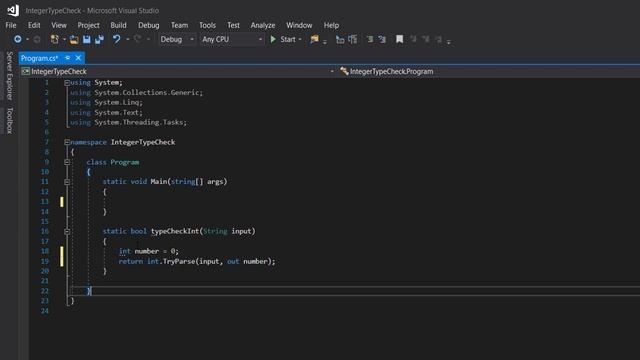Click the Decrease Indent icon in toolbar
640x360 pixels.
click(x=340, y=39)
